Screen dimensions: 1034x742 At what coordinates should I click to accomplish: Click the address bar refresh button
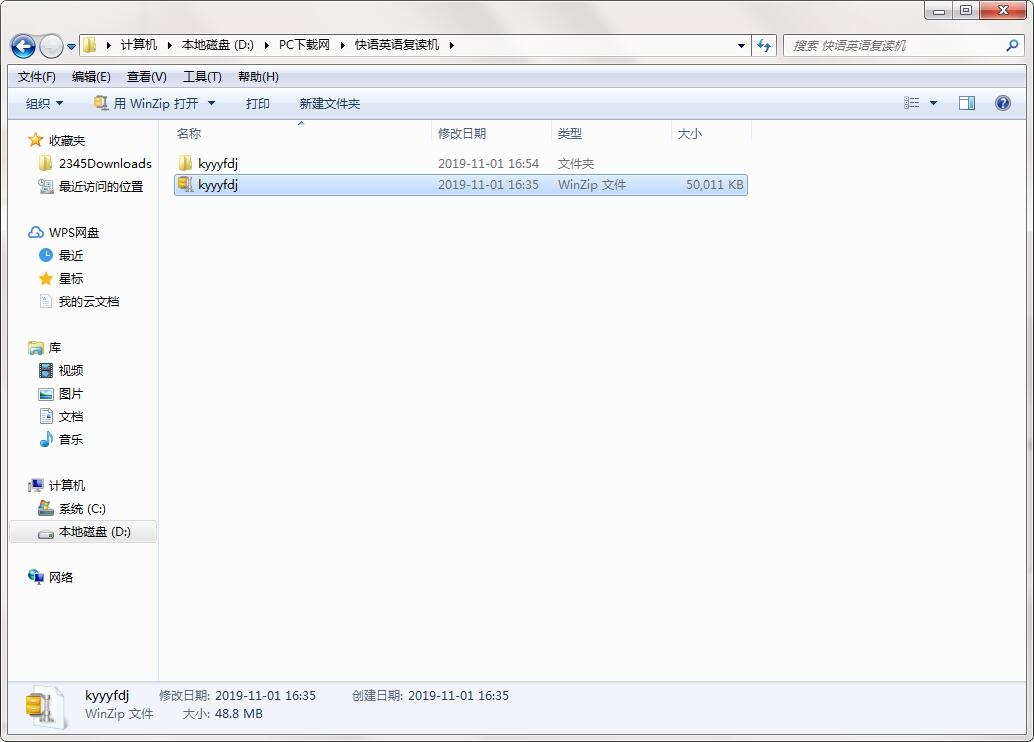764,46
